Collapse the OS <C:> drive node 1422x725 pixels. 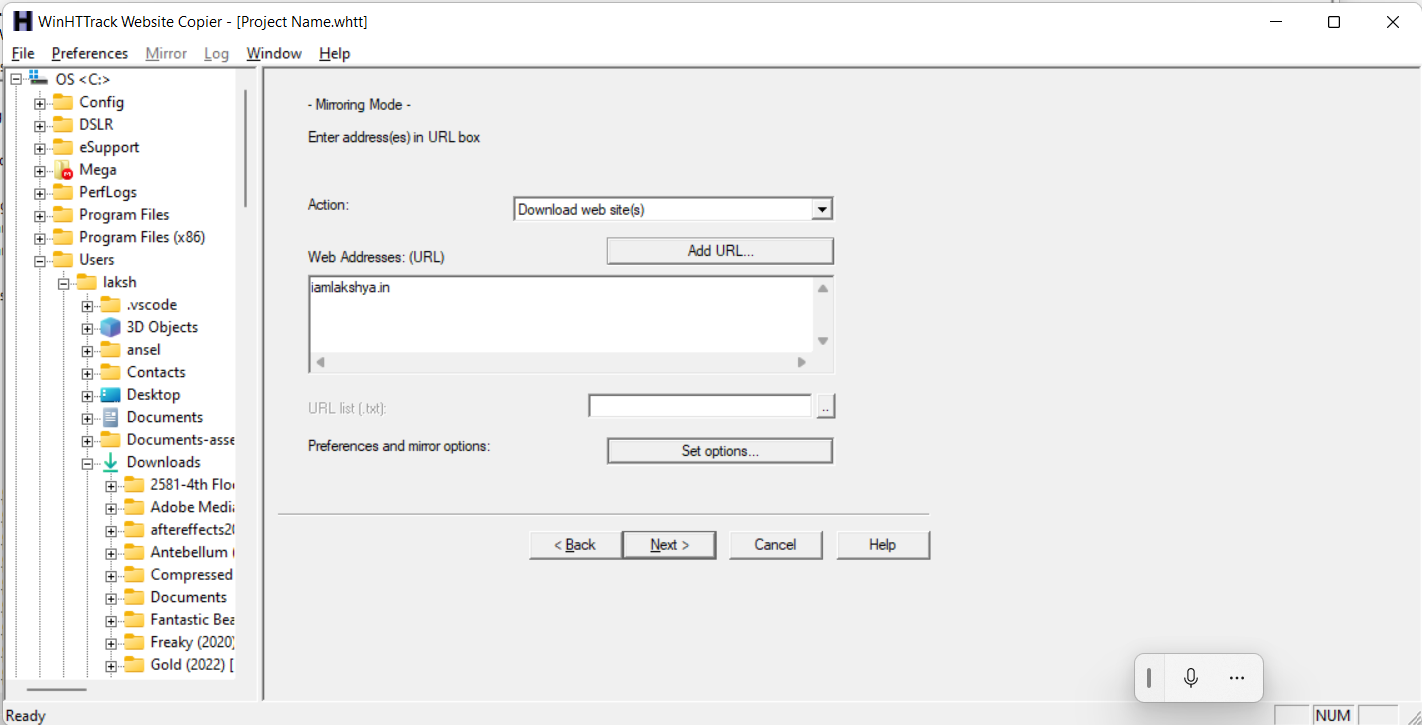pyautogui.click(x=16, y=79)
